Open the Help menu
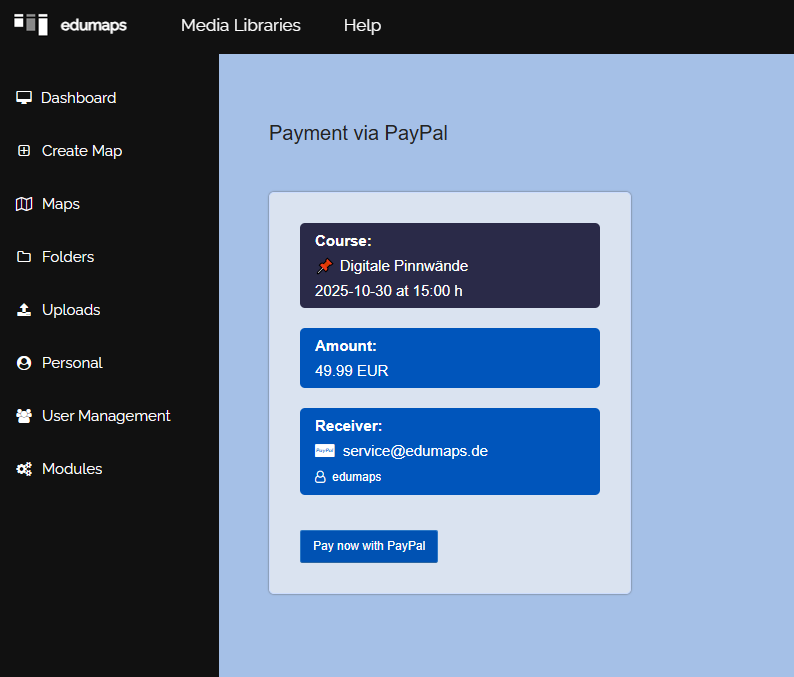 (x=362, y=26)
